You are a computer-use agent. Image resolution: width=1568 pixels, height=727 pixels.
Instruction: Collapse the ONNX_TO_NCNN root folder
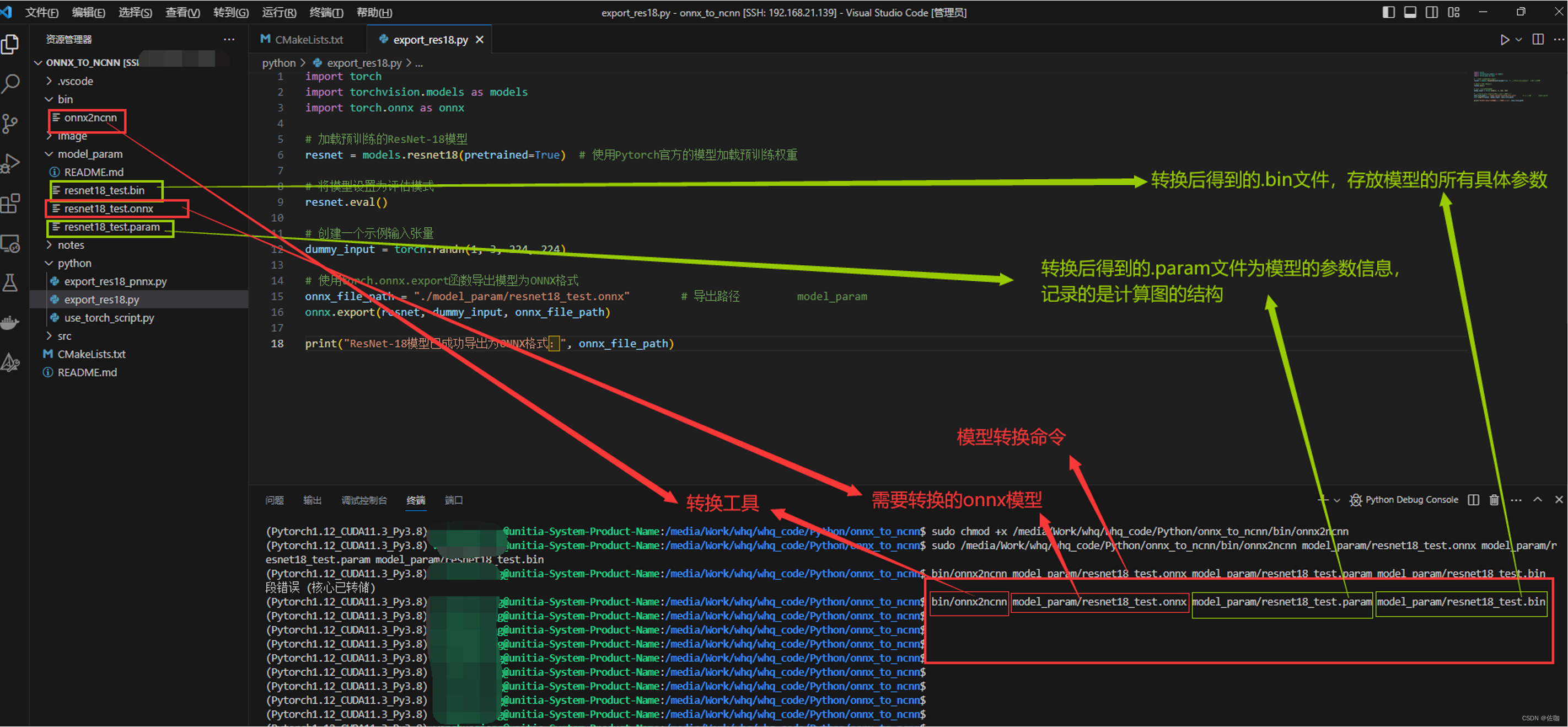(x=39, y=63)
